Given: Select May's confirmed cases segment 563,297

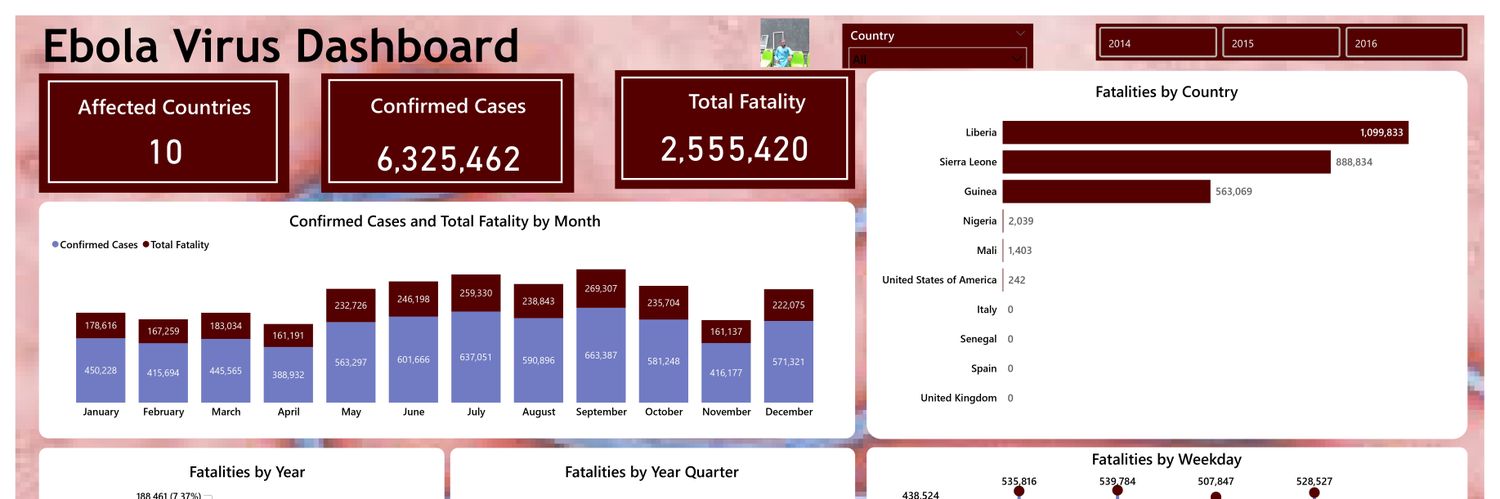Looking at the screenshot, I should [351, 362].
